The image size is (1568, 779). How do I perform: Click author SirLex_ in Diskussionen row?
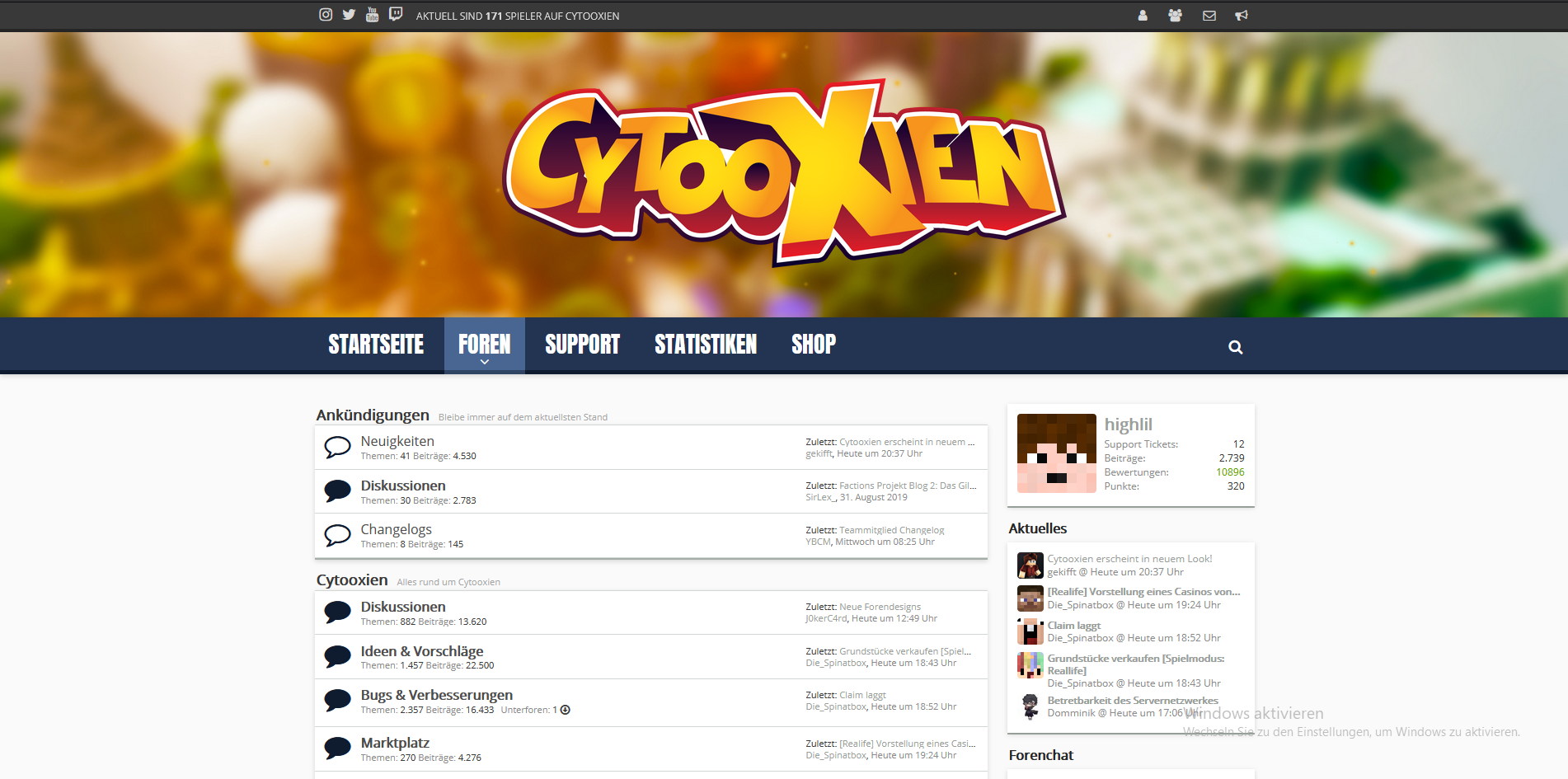[x=821, y=497]
